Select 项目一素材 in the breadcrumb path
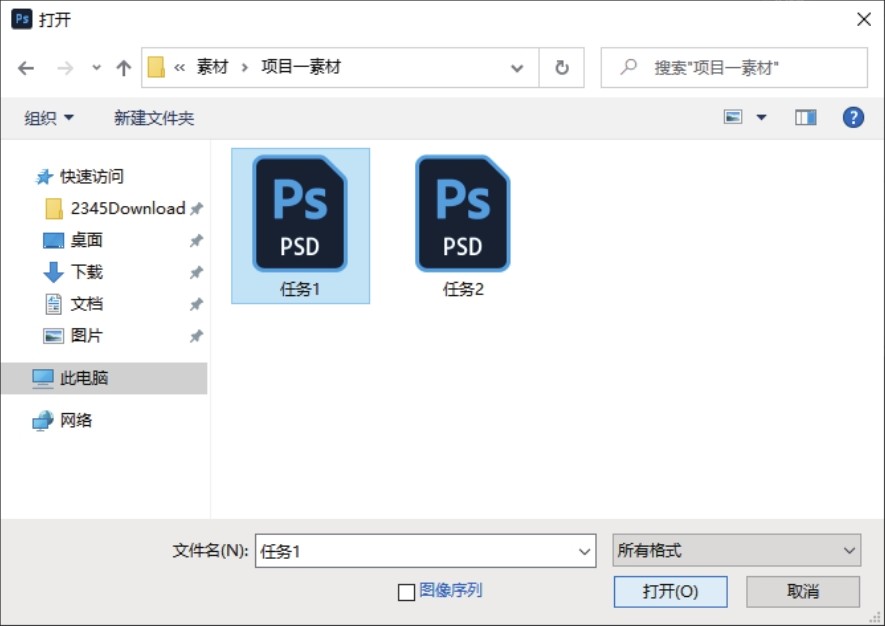 tap(301, 67)
